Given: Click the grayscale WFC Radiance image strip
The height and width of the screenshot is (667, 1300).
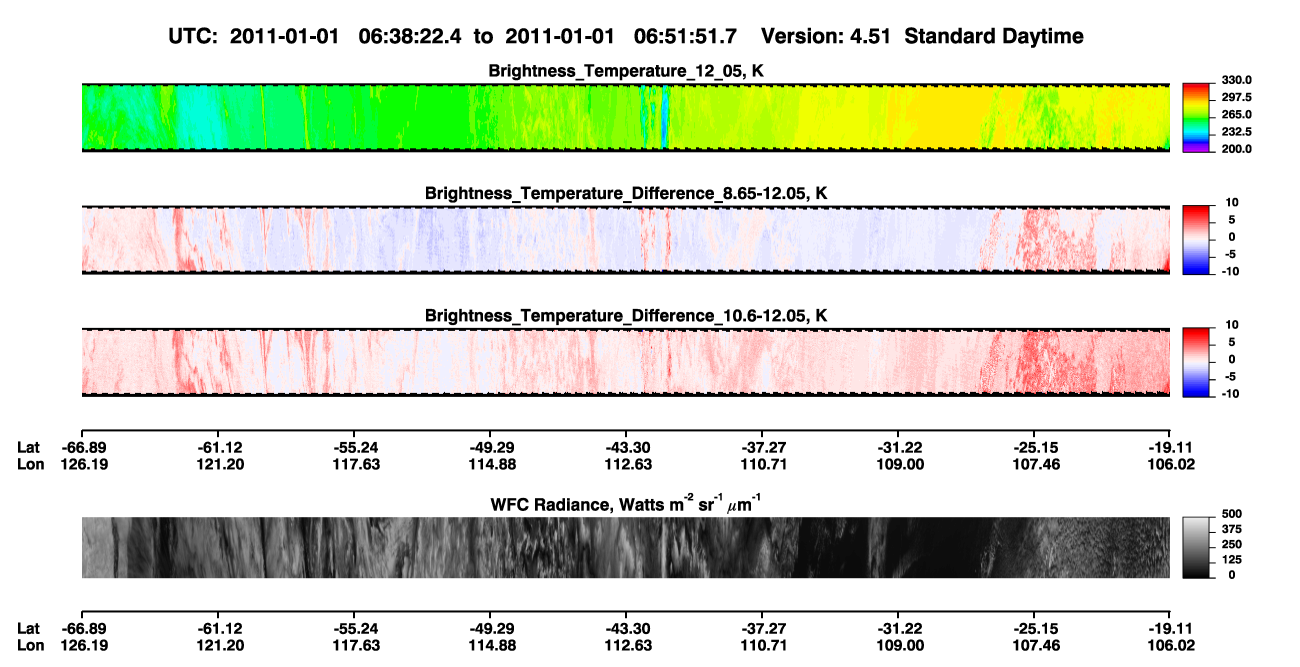Looking at the screenshot, I should [626, 547].
